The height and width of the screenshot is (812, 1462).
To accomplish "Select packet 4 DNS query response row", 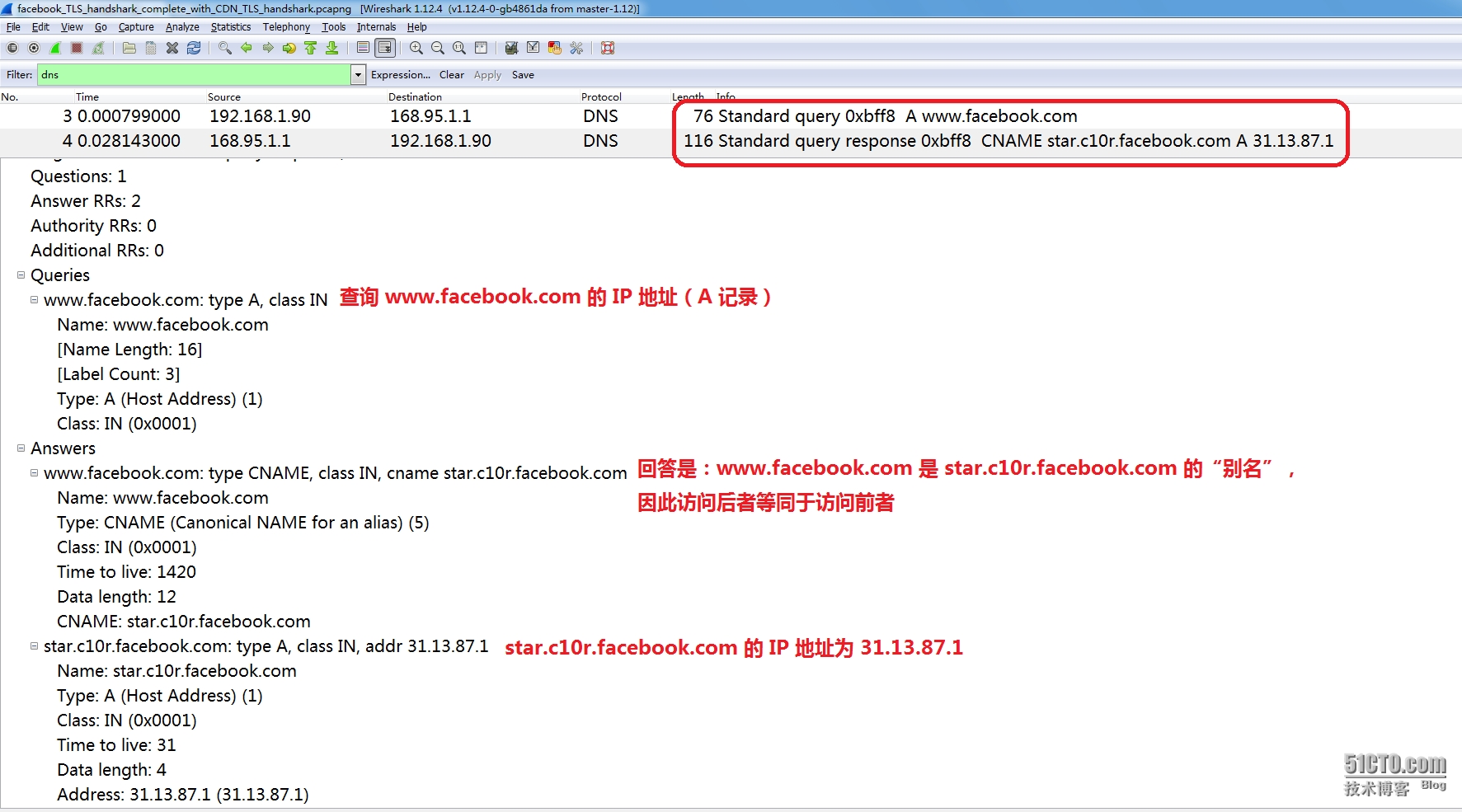I will 731,141.
